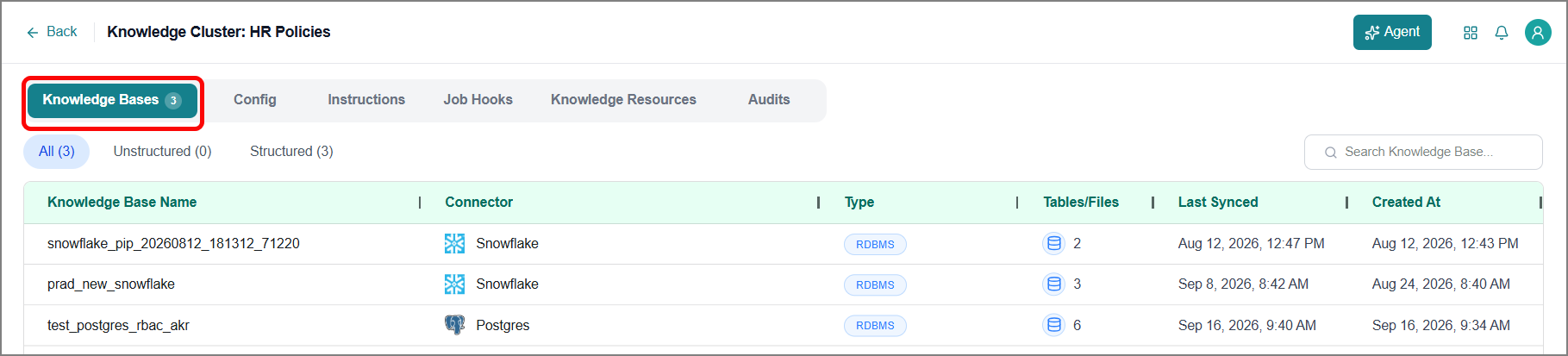Image resolution: width=1568 pixels, height=356 pixels.
Task: Click Created At Sep 16, 2026, 9:34 AM
Action: (x=1441, y=326)
